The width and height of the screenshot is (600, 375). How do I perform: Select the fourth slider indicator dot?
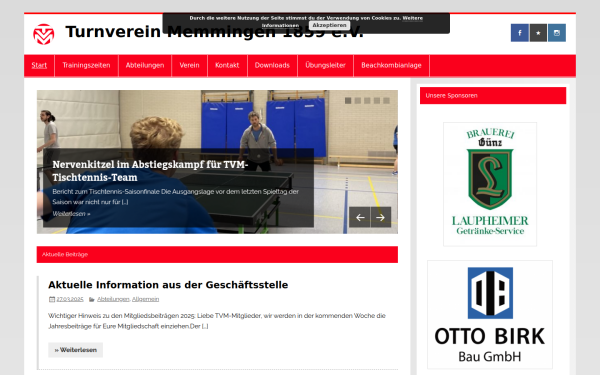(x=377, y=101)
